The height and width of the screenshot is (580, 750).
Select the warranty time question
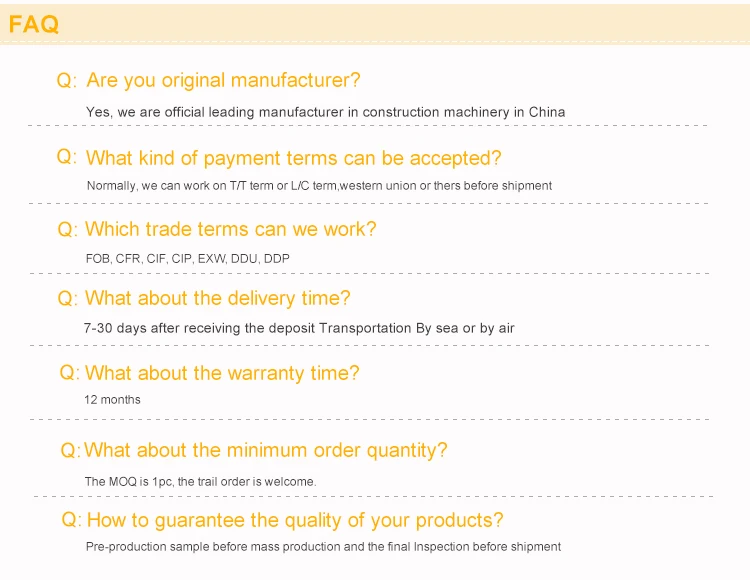point(222,373)
